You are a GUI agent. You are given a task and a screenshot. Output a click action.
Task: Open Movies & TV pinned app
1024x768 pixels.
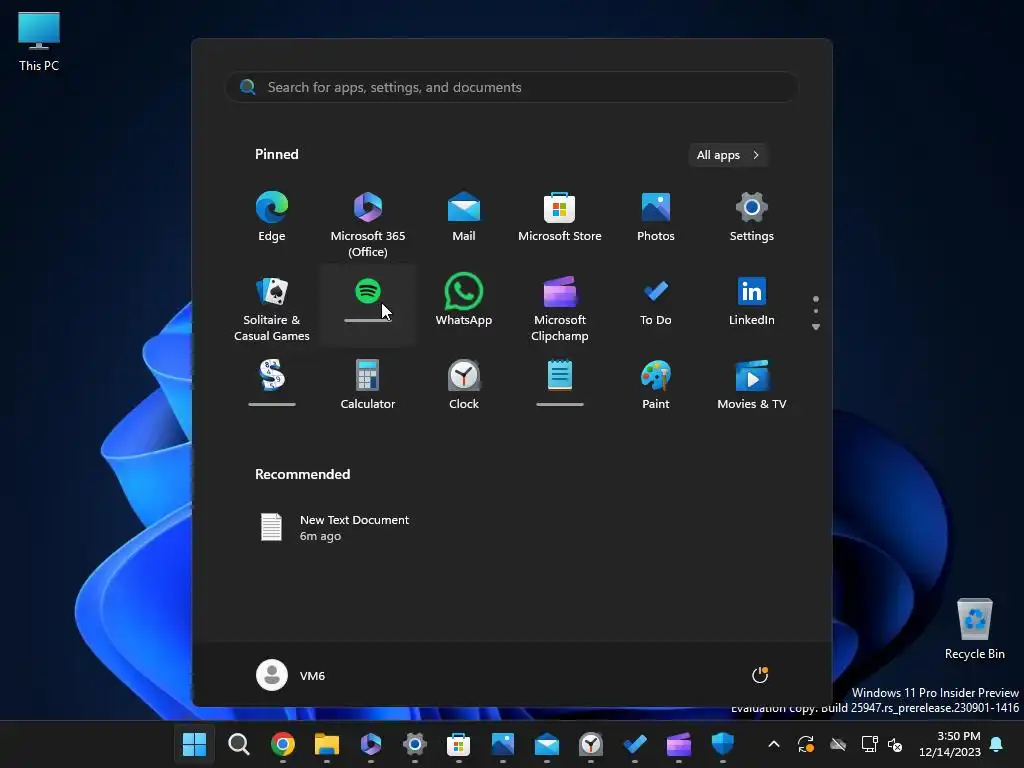(752, 385)
